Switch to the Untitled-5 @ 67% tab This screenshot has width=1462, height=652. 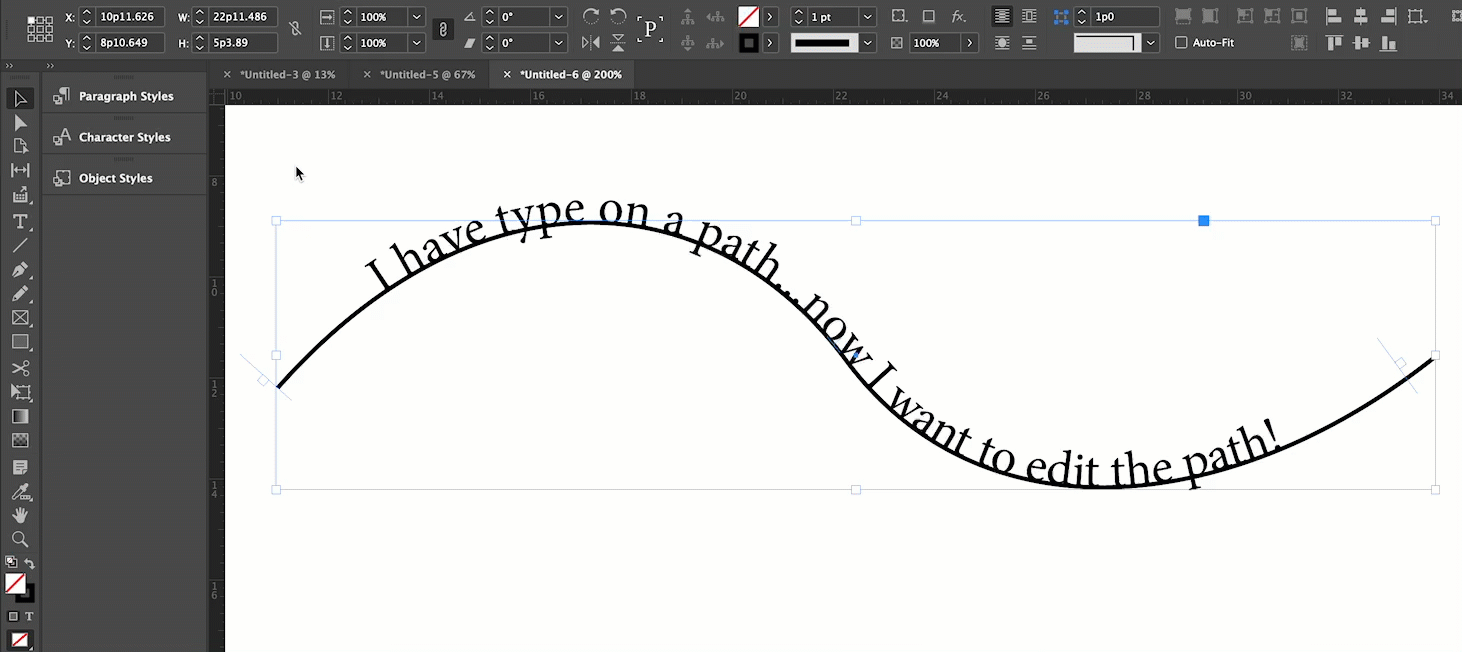coord(427,75)
